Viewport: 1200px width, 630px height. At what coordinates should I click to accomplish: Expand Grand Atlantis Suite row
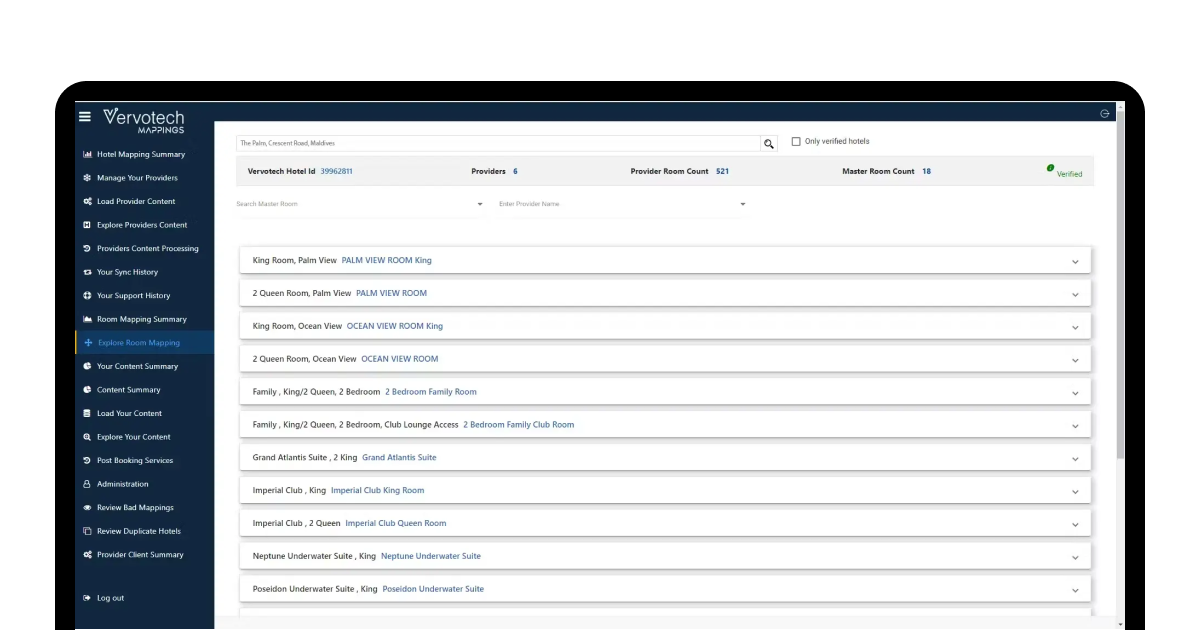point(665,458)
